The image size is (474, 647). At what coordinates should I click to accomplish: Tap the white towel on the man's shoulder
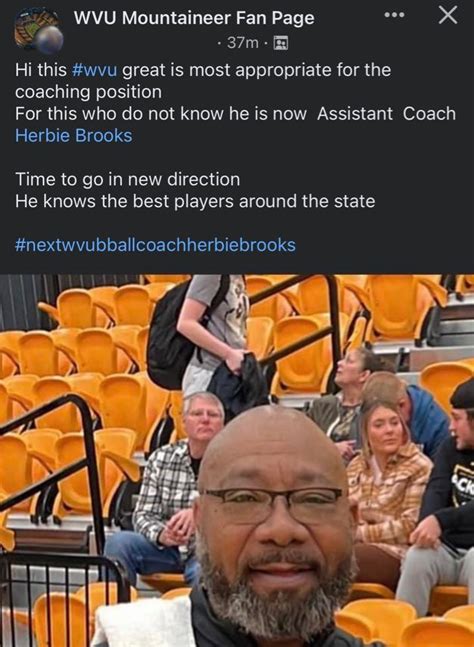pyautogui.click(x=144, y=622)
